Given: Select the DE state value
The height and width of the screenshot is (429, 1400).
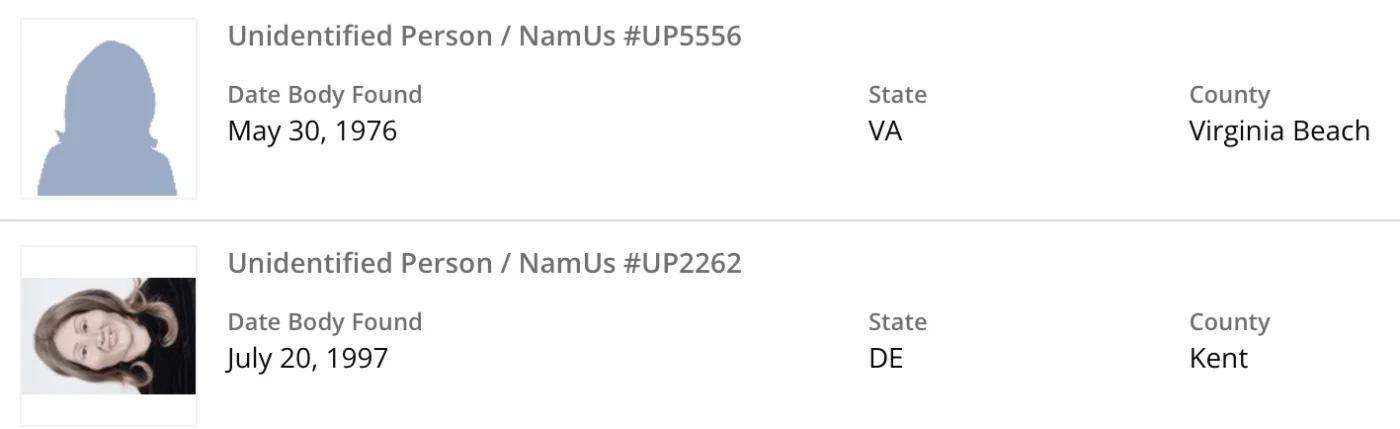Looking at the screenshot, I should point(885,358).
